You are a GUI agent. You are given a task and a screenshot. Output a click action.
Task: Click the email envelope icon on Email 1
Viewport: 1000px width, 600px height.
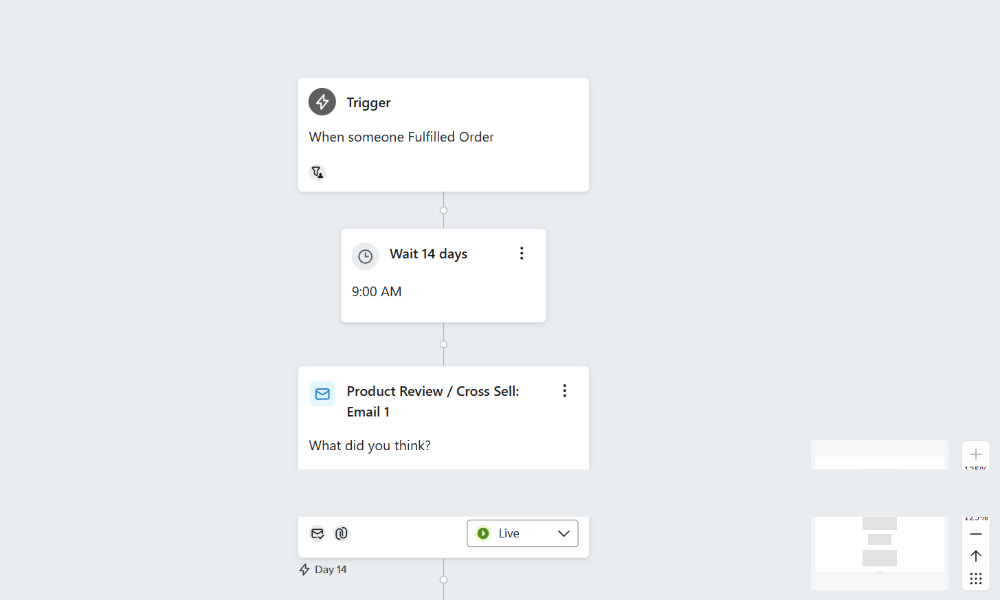coord(322,394)
